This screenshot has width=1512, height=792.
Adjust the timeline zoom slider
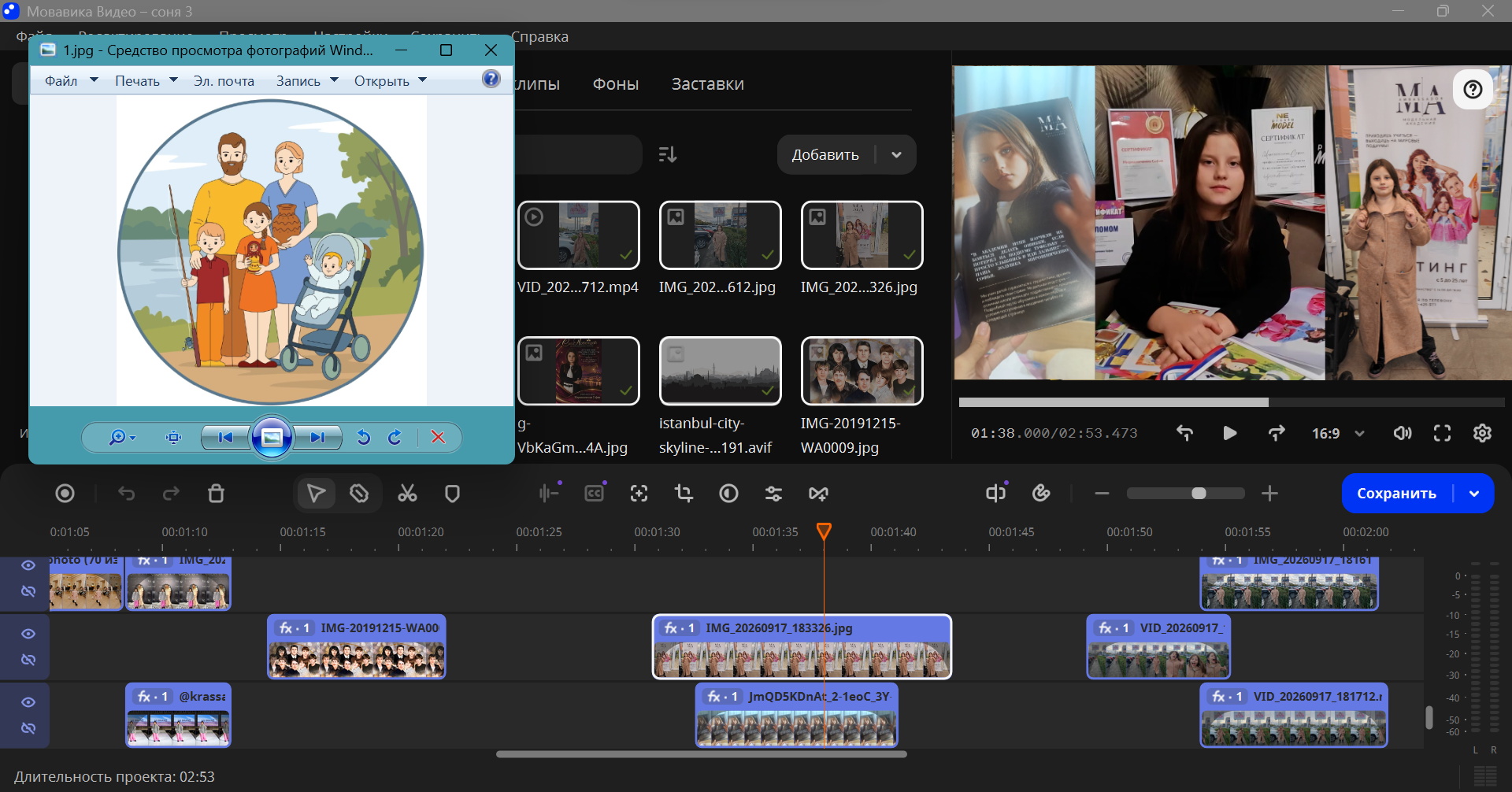click(x=1186, y=494)
